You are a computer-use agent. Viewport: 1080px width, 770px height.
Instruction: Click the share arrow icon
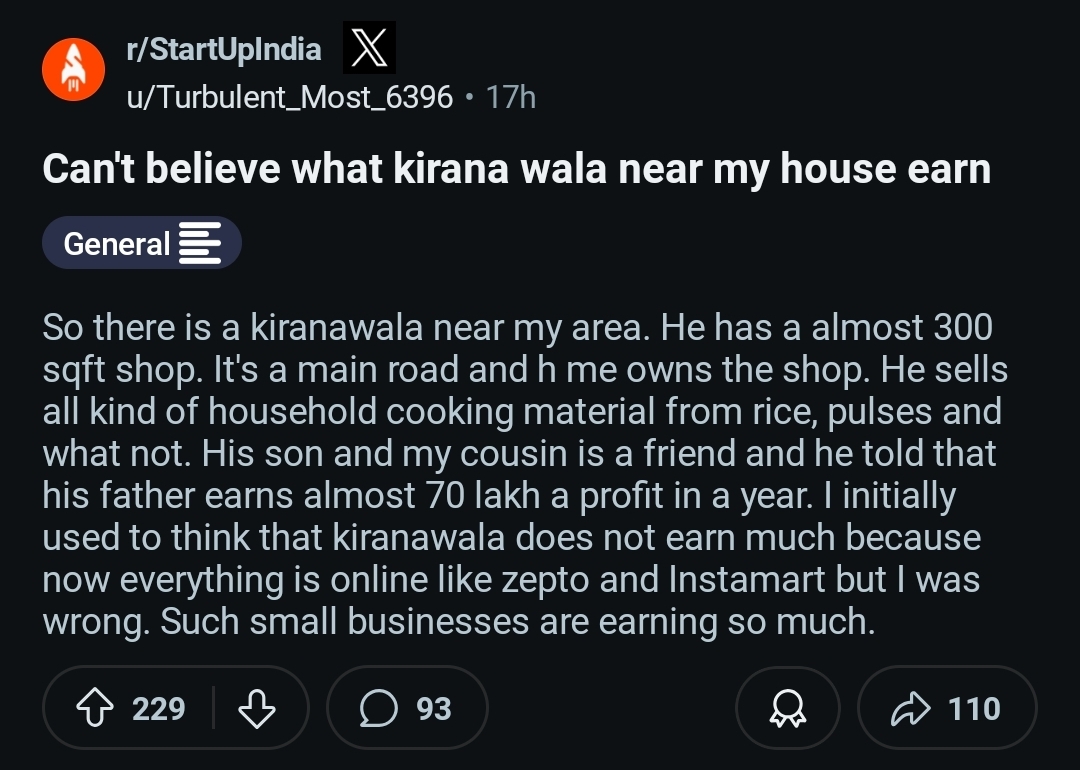(908, 708)
